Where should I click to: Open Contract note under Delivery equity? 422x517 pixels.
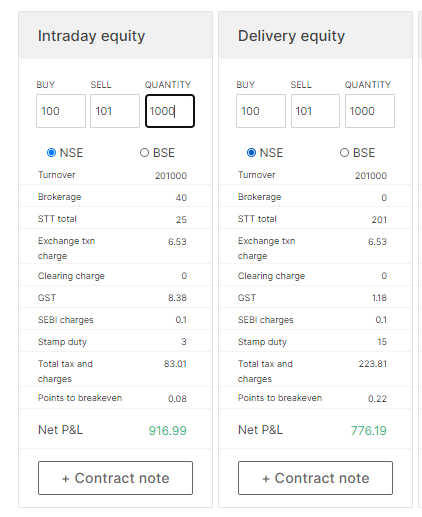315,478
